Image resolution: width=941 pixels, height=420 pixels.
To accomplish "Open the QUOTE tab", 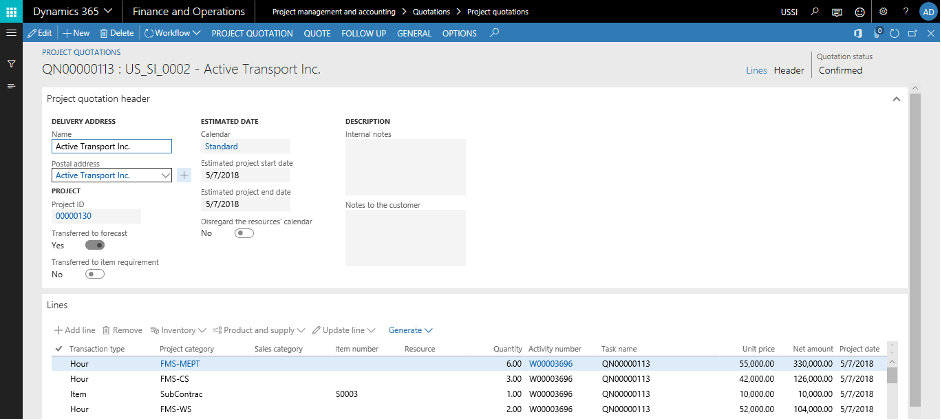I will pyautogui.click(x=317, y=34).
